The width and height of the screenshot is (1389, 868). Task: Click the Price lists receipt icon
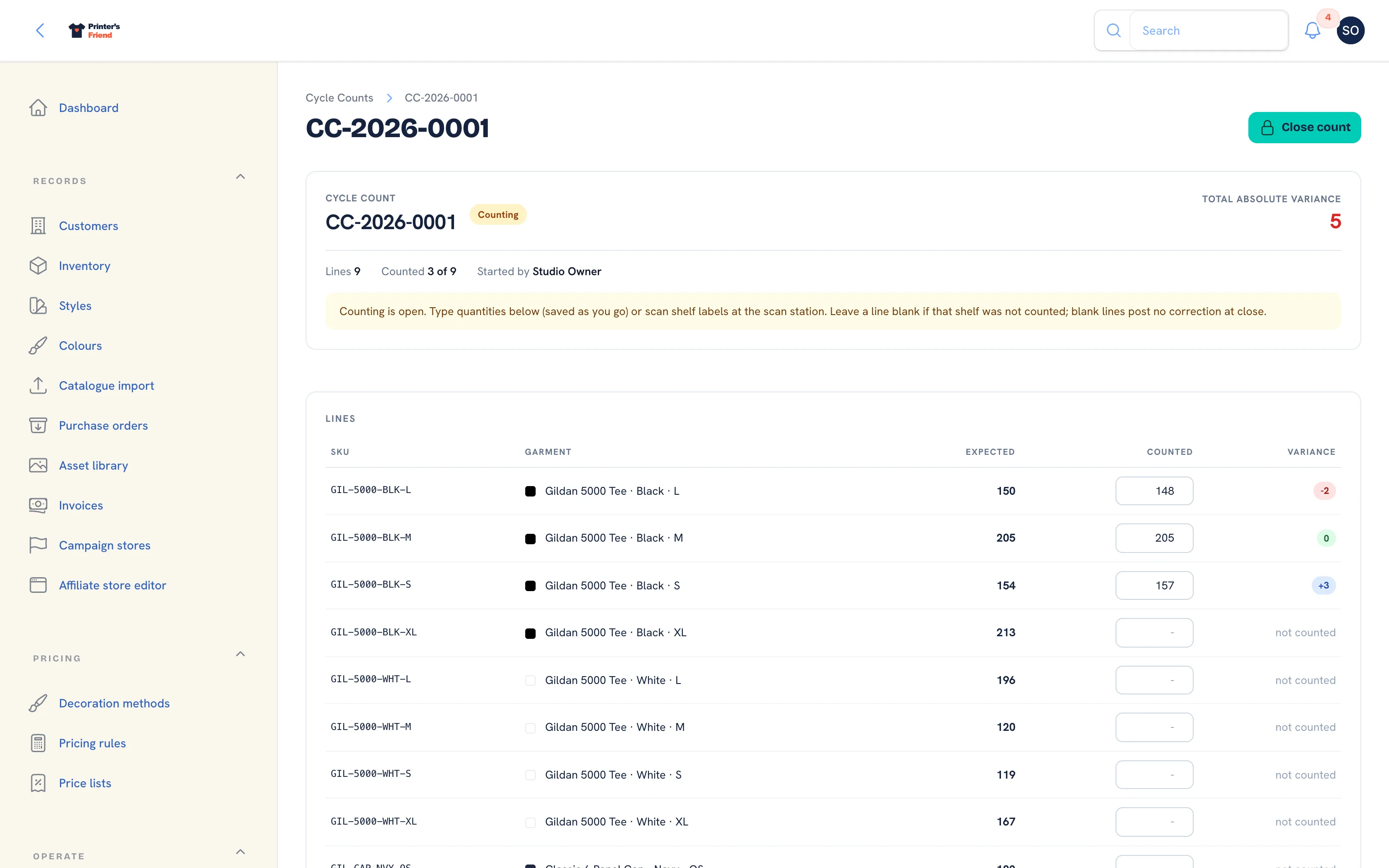click(x=38, y=783)
